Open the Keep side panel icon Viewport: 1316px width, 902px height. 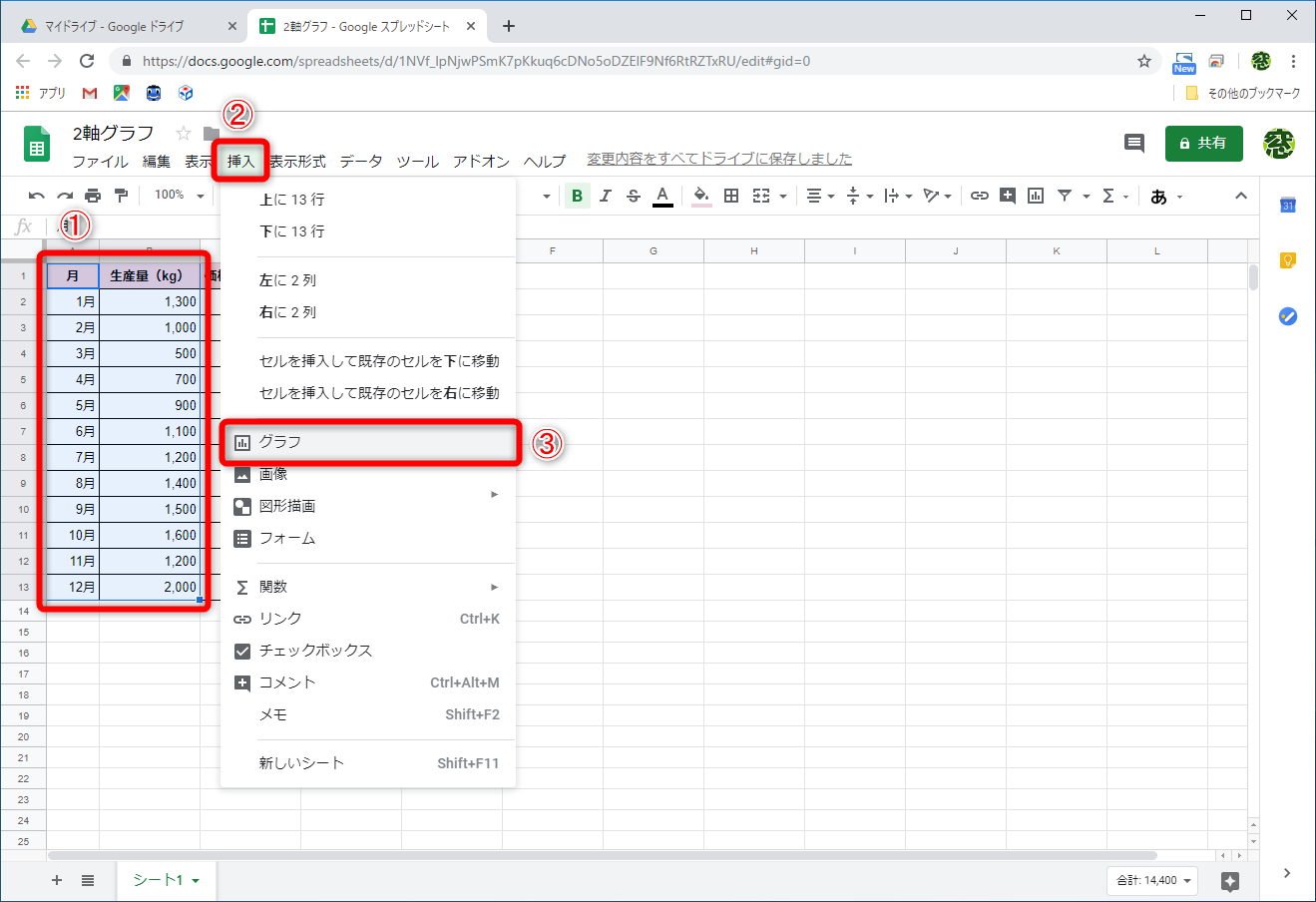click(x=1288, y=261)
